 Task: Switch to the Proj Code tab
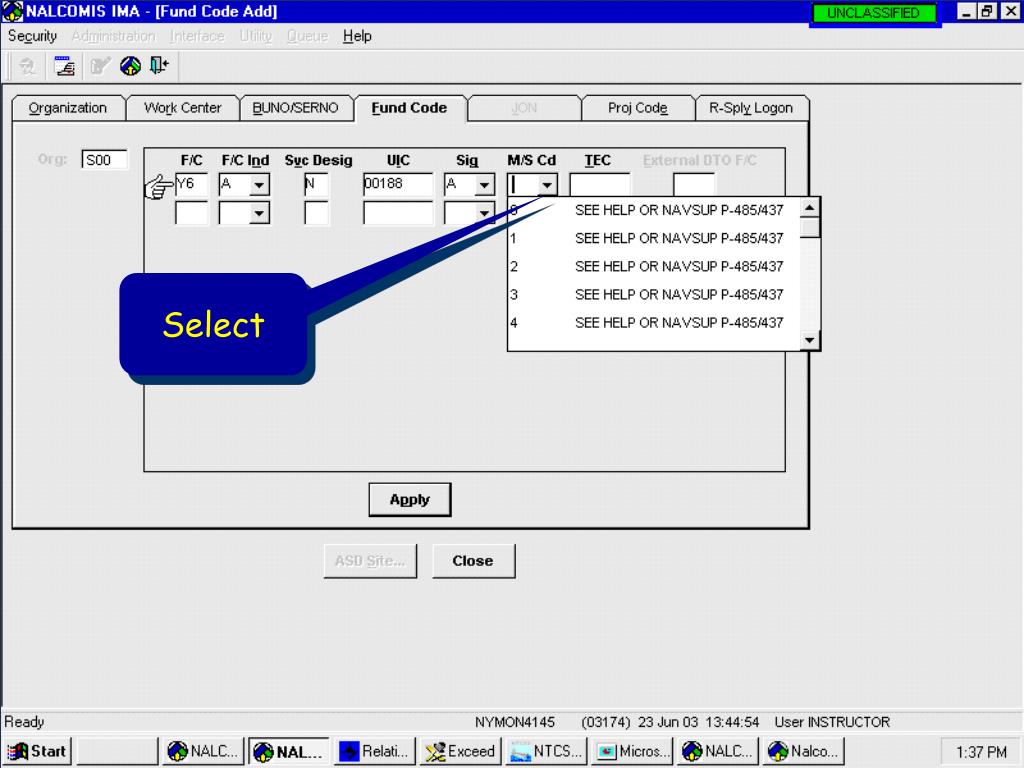637,108
